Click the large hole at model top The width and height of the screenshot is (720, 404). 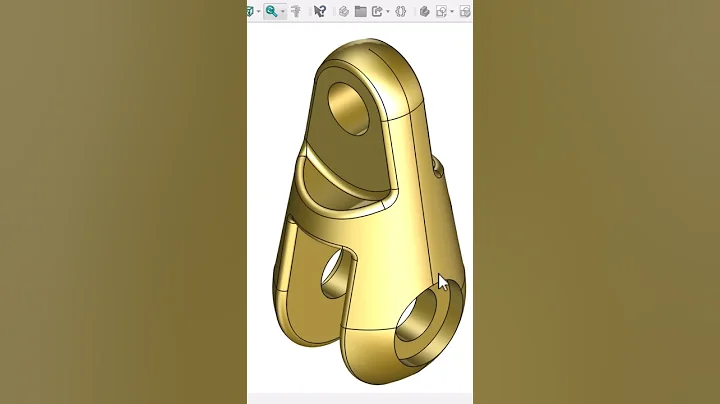coord(350,109)
